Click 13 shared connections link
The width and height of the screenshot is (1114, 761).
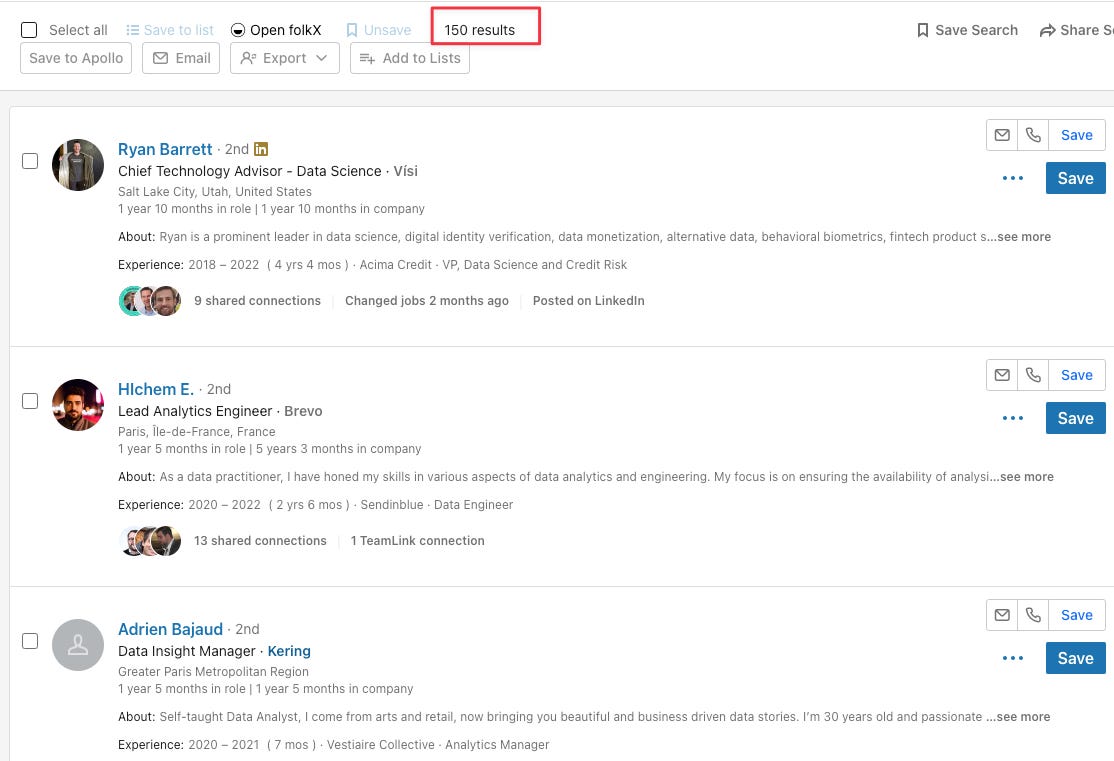(x=261, y=541)
